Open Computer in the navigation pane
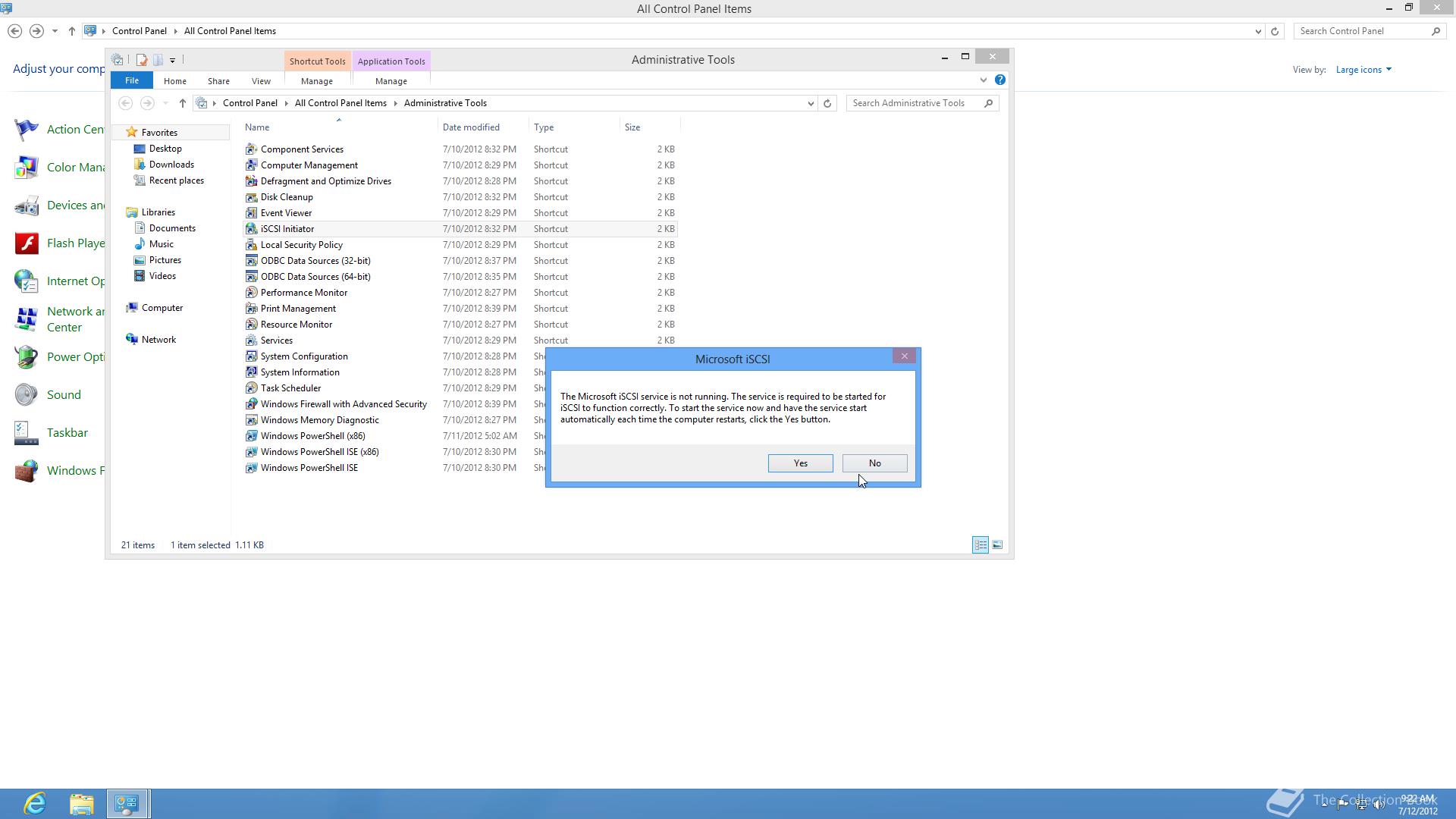The image size is (1456, 819). pos(162,308)
